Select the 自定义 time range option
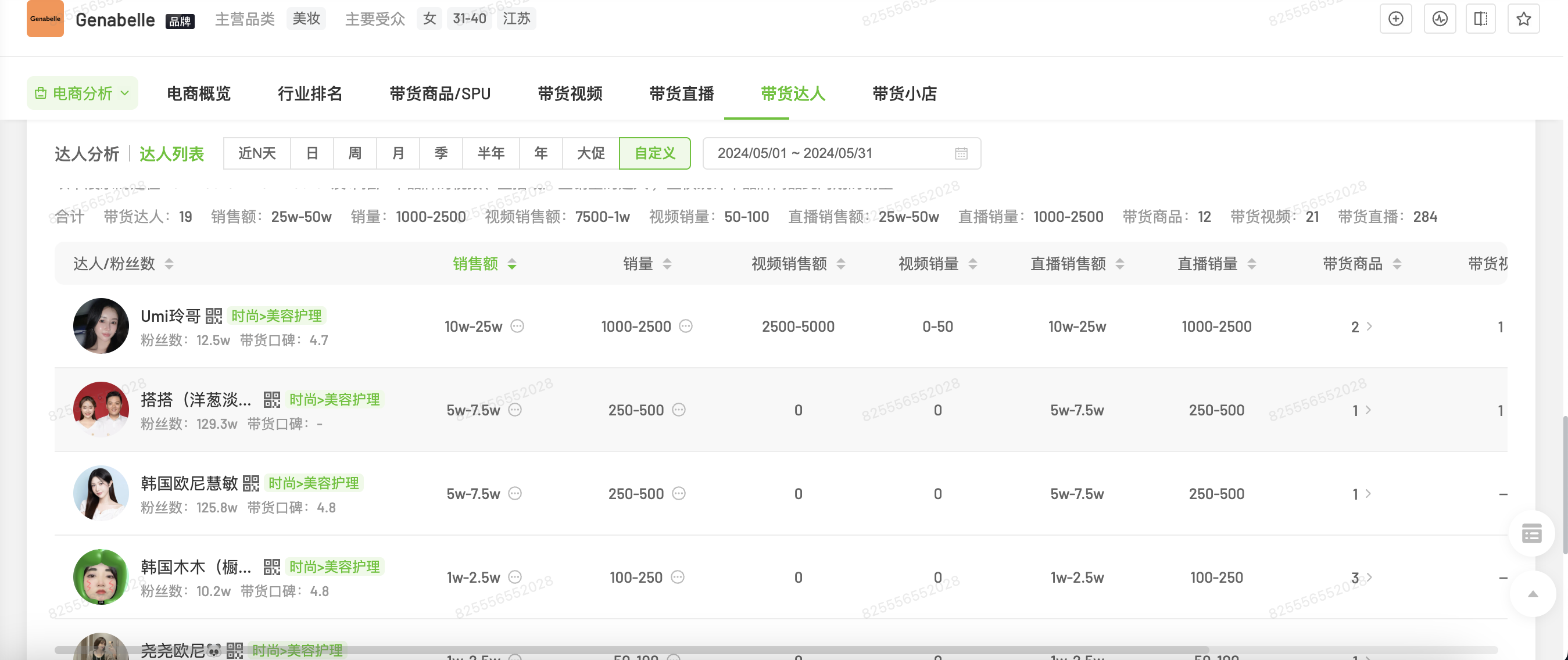Viewport: 1568px width, 660px height. coord(654,153)
